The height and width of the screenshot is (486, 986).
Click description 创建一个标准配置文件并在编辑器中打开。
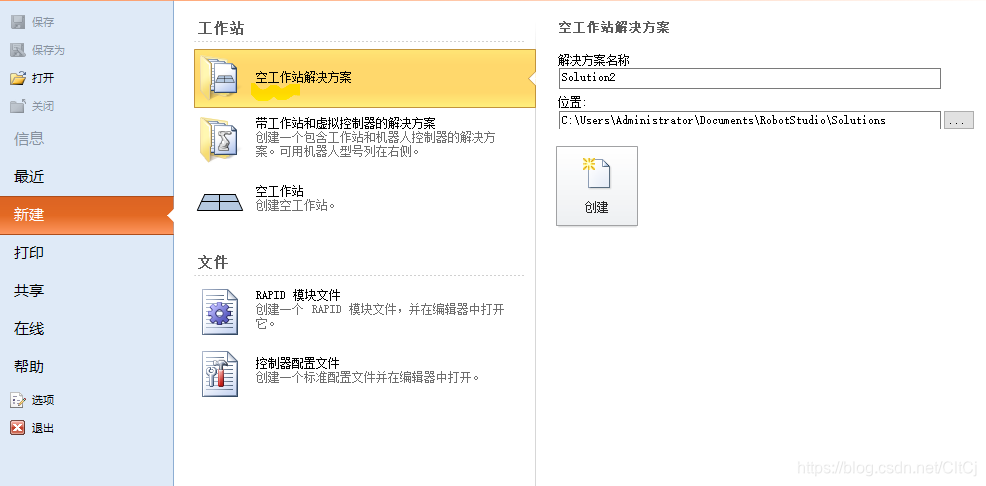coord(368,377)
